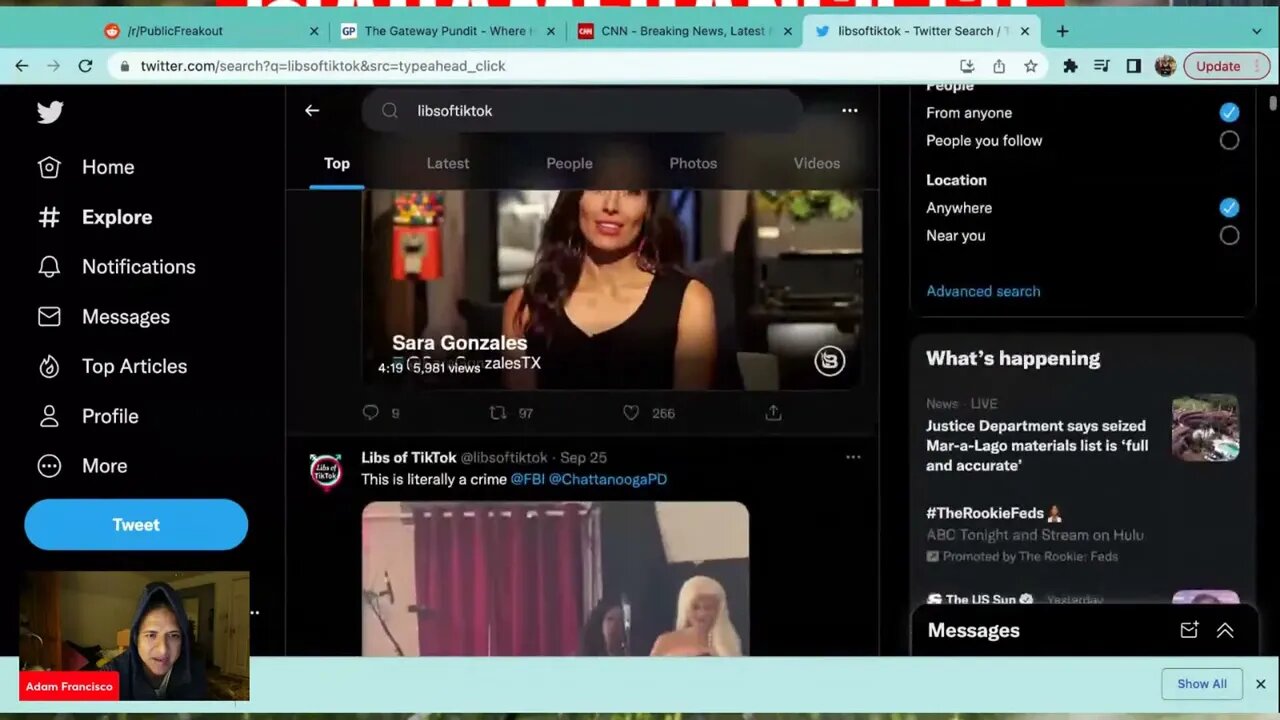Open the Chrome extensions puzzle icon
The image size is (1280, 720).
click(1070, 66)
